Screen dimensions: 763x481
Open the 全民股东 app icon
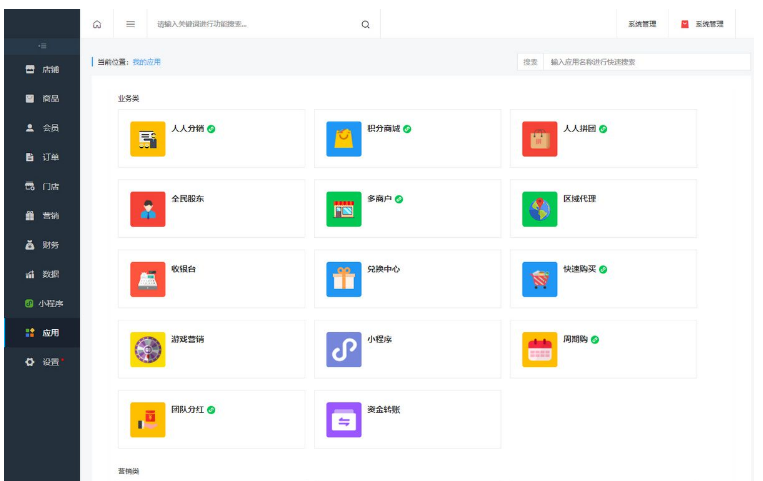point(147,209)
